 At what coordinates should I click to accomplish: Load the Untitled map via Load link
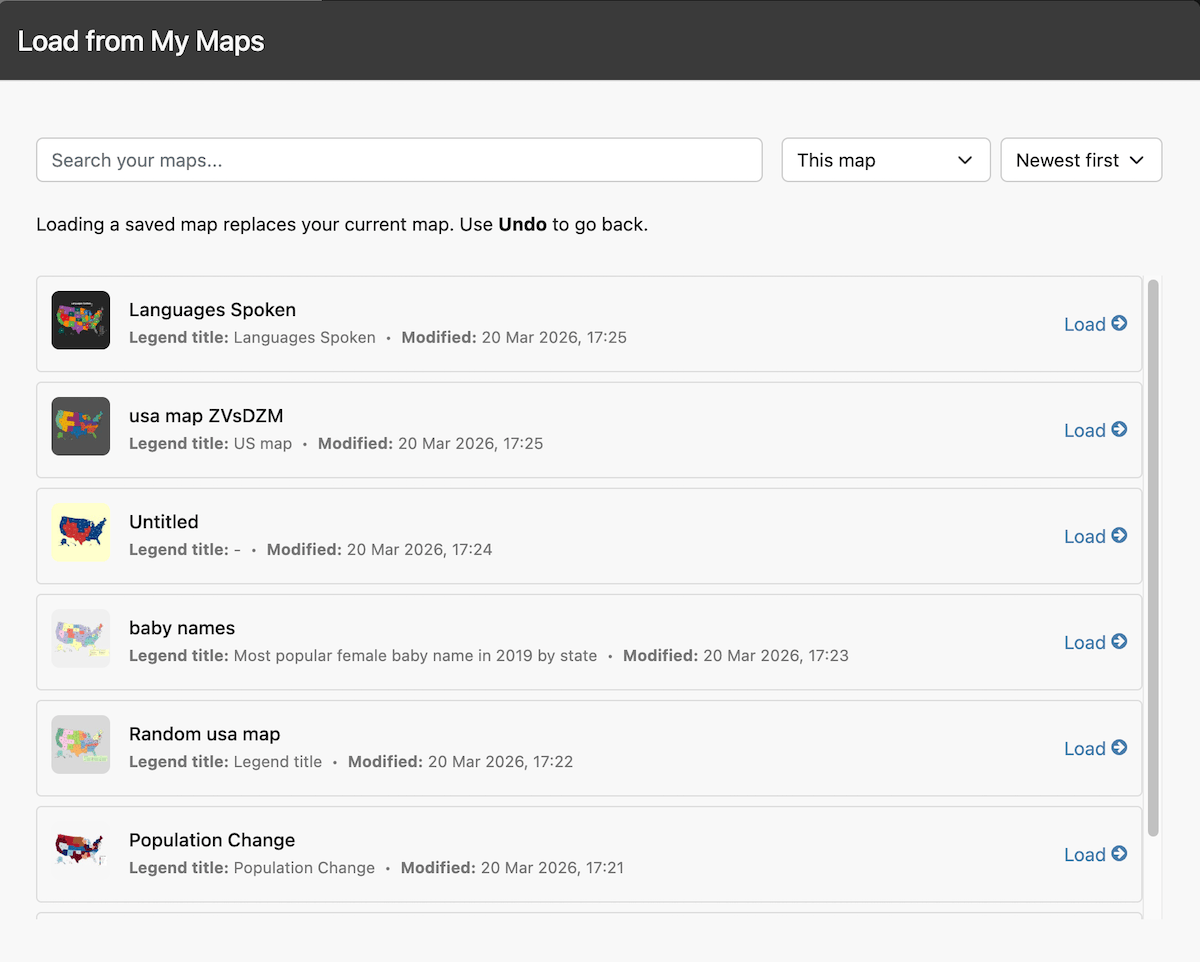pos(1084,536)
